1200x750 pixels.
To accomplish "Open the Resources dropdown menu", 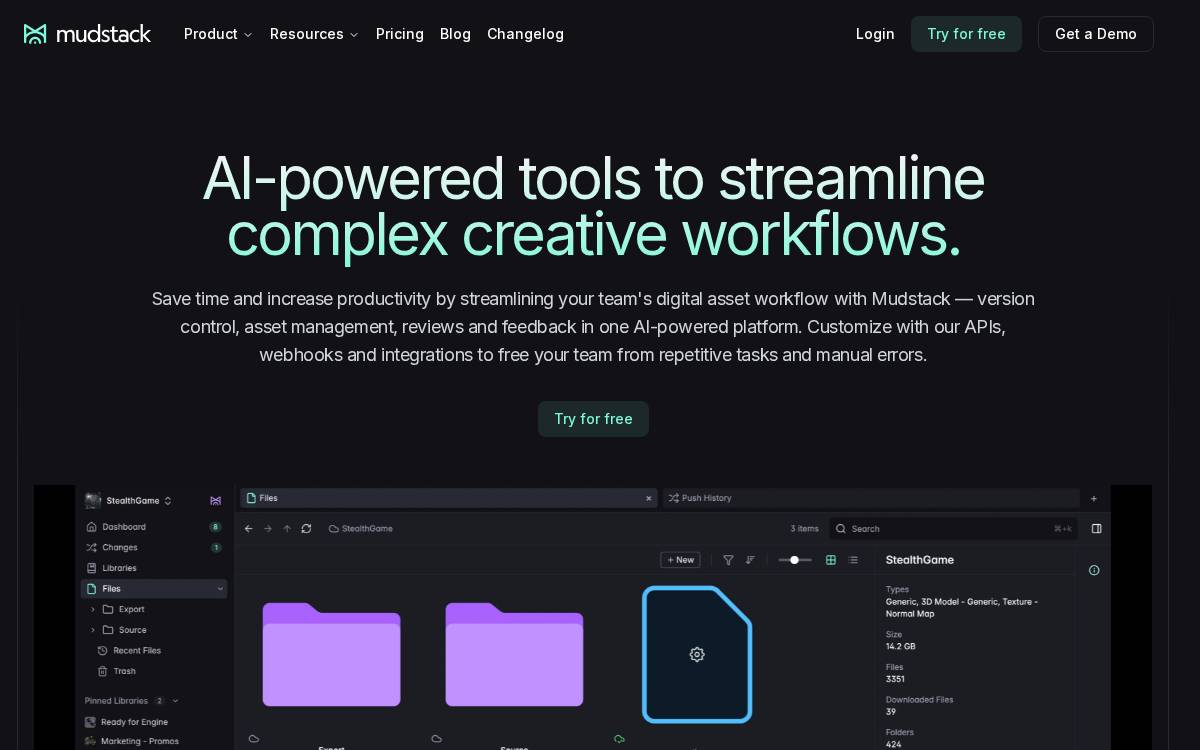I will click(314, 34).
